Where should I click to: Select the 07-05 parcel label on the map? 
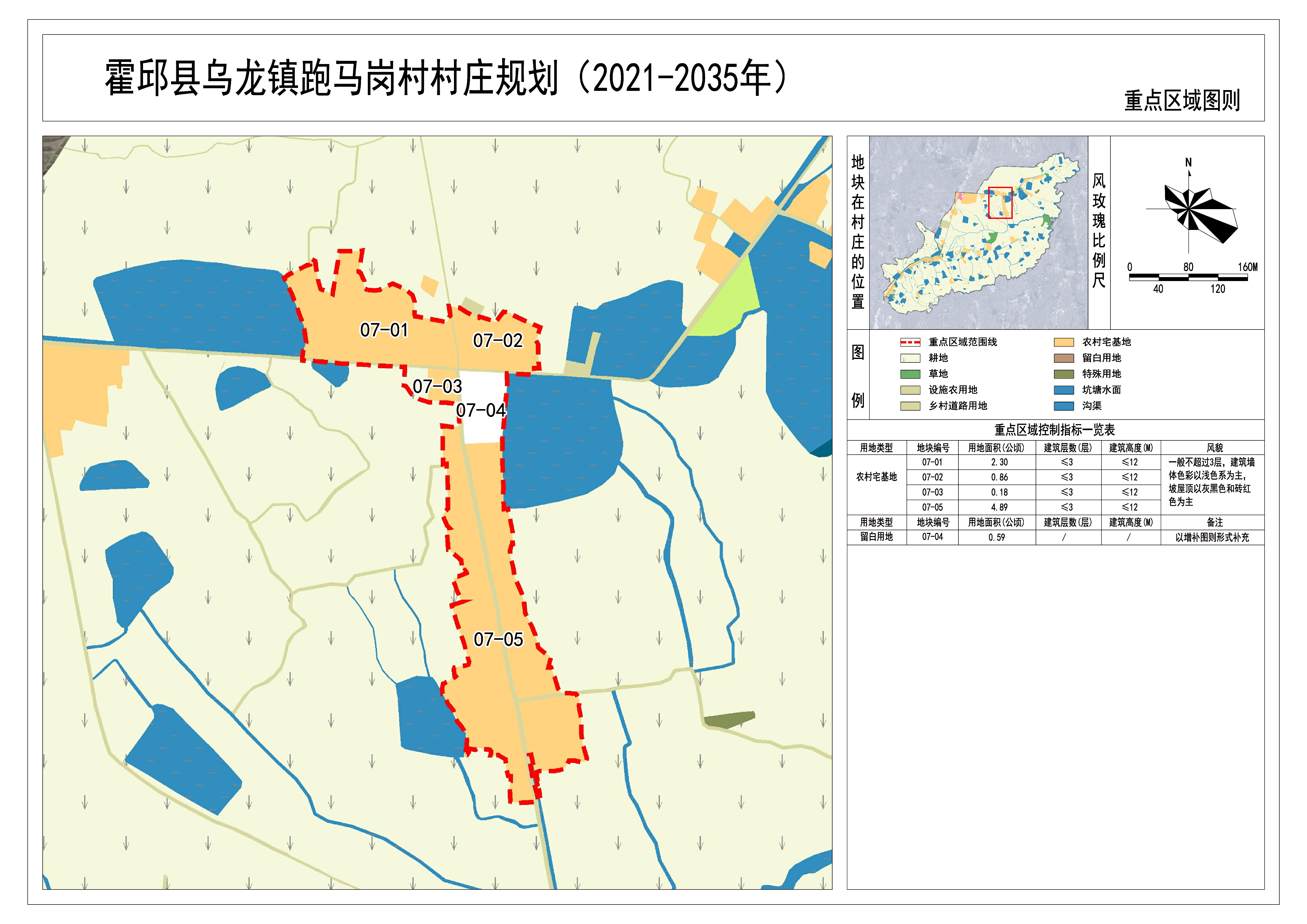[499, 639]
